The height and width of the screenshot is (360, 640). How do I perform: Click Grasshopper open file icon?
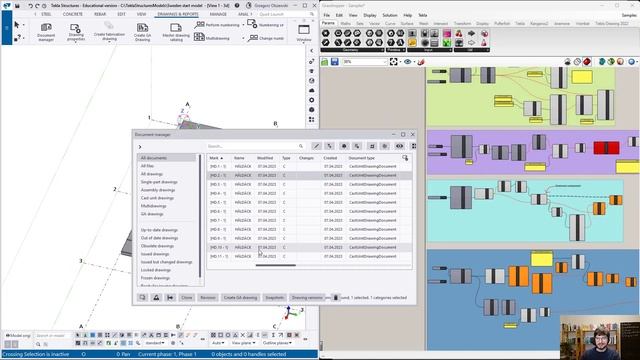tap(324, 62)
